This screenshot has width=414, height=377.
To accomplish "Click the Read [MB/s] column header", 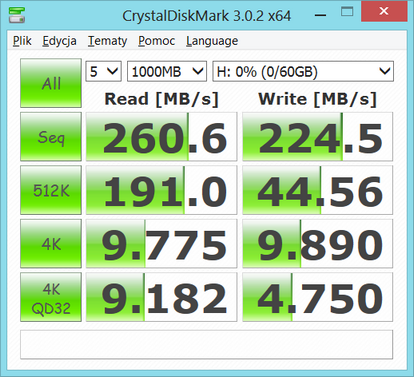I will [161, 99].
